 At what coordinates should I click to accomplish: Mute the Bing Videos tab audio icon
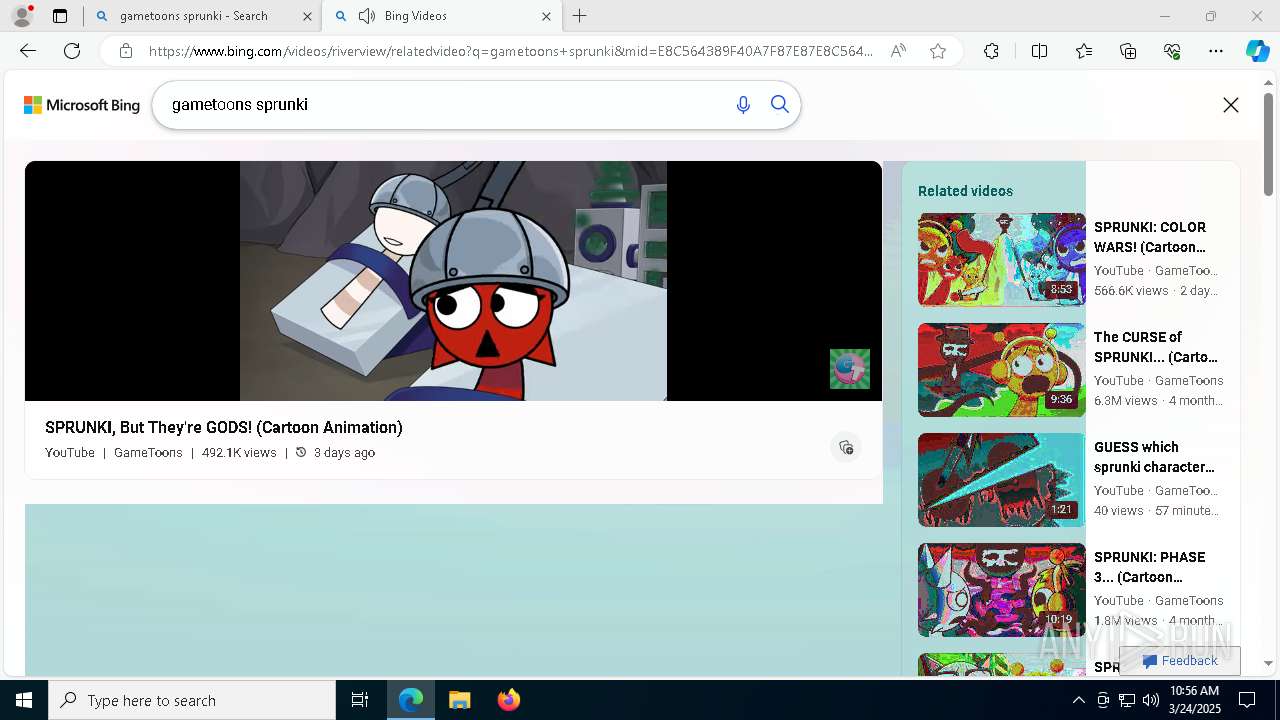367,16
